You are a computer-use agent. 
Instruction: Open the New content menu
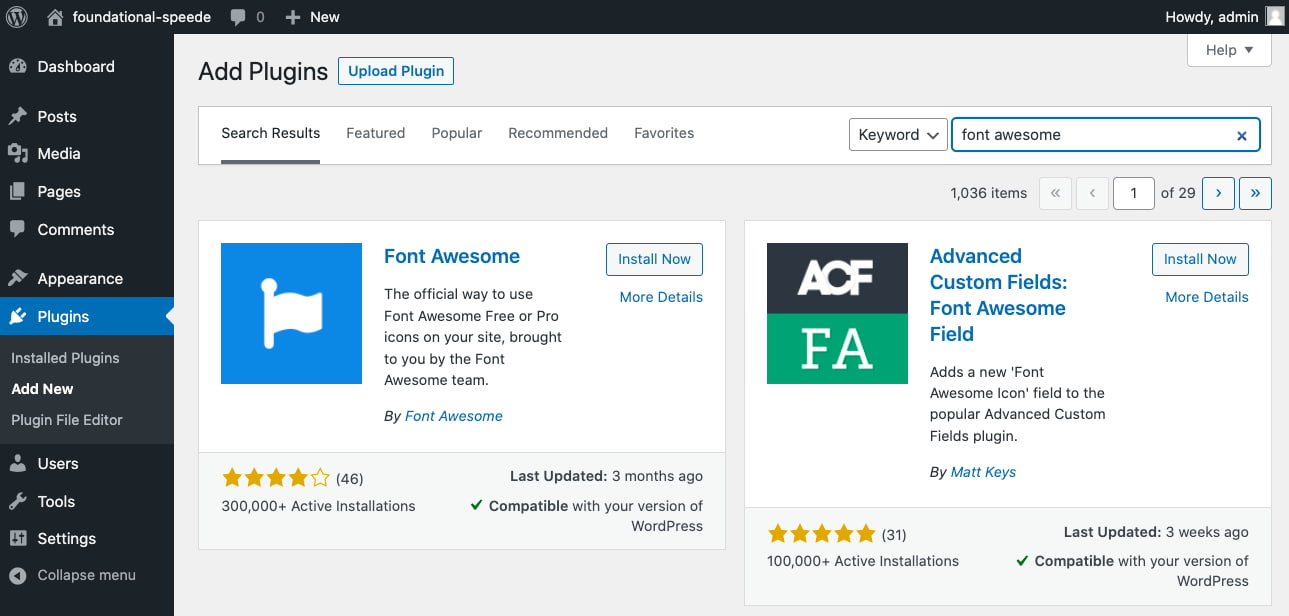312,17
